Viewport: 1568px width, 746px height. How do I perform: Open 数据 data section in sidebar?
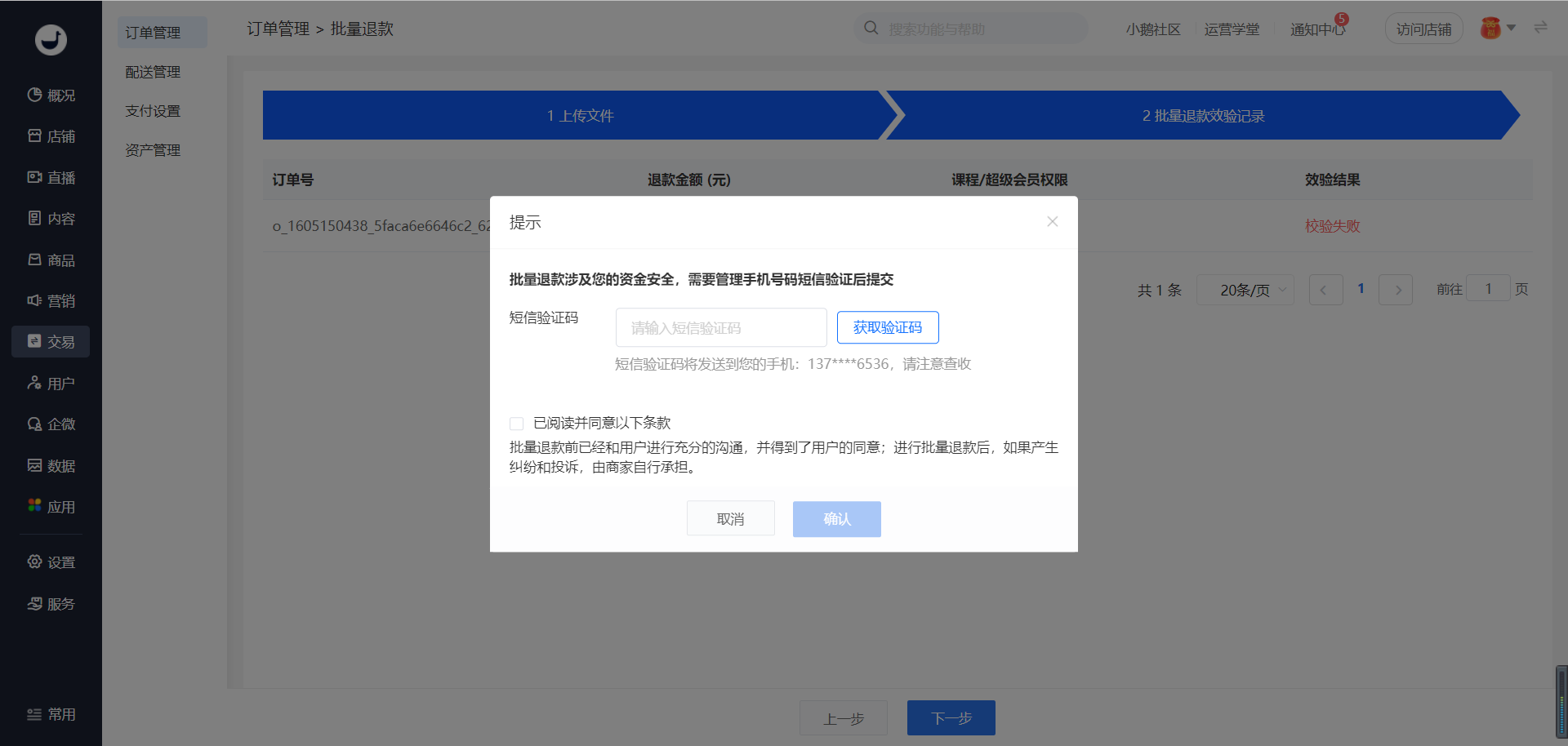(51, 466)
